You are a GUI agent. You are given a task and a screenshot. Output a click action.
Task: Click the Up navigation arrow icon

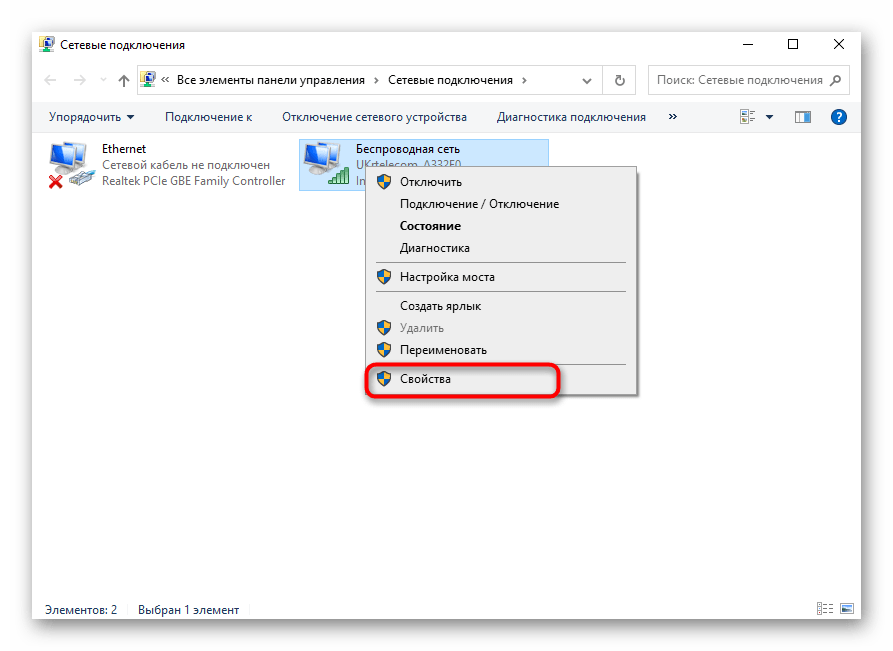(124, 81)
